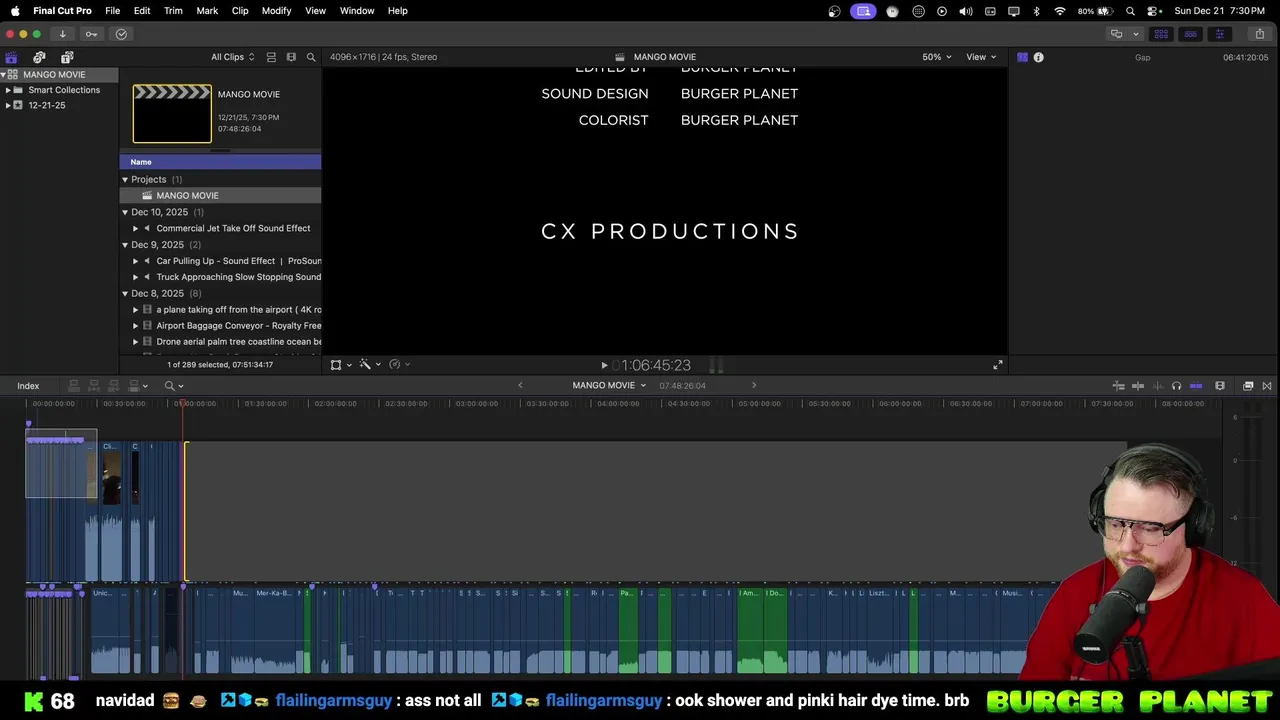
Task: Collapse the Dec 9, 2025 group
Action: point(125,245)
